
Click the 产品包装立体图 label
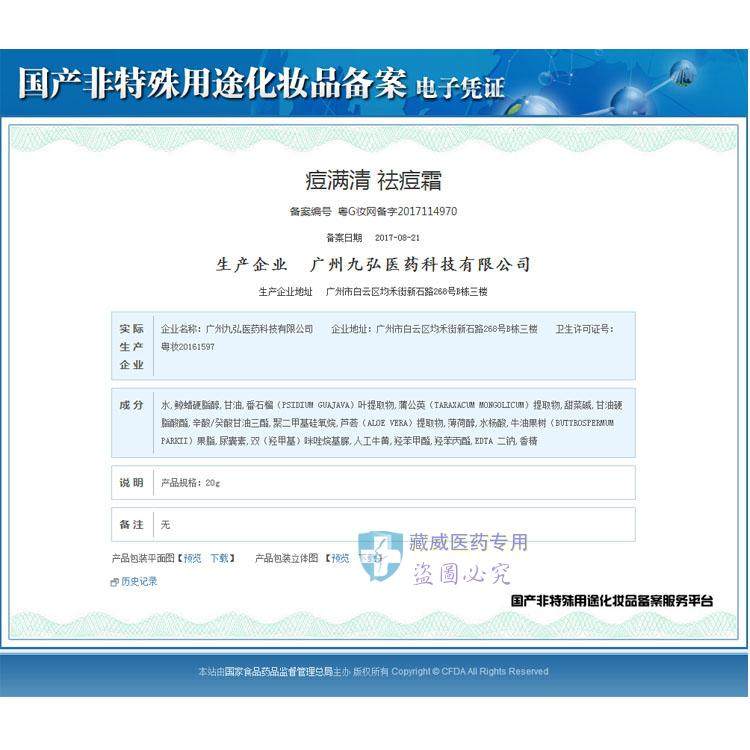pyautogui.click(x=287, y=558)
